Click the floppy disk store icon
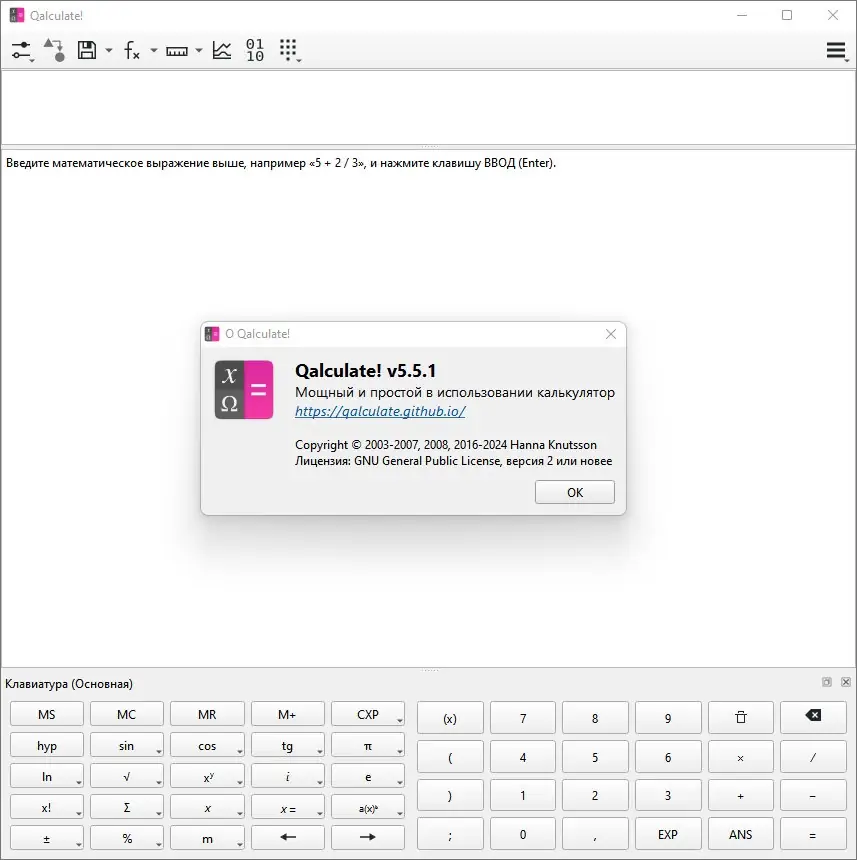 (x=87, y=50)
